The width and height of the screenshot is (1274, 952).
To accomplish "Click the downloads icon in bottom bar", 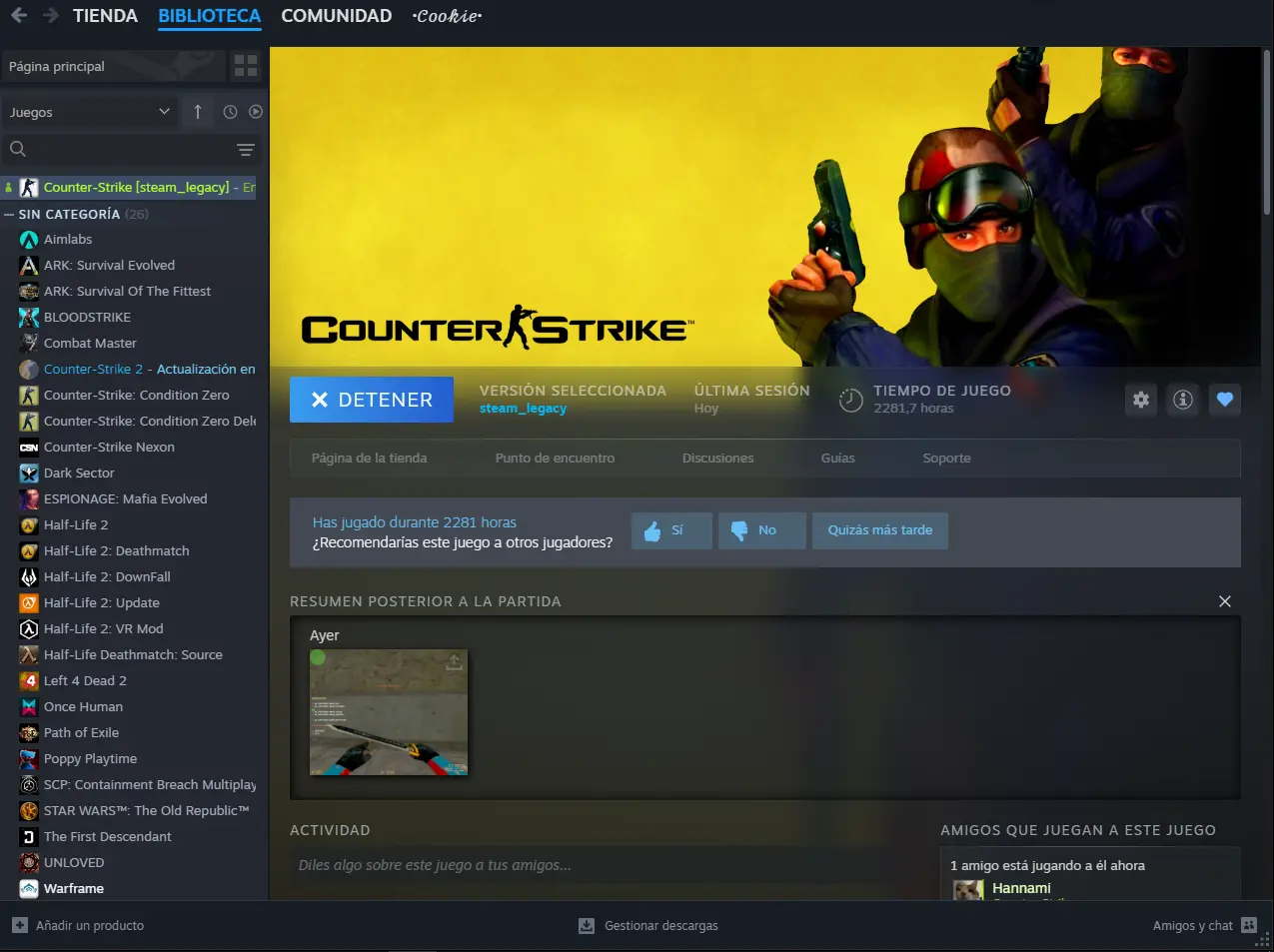I will coord(587,926).
